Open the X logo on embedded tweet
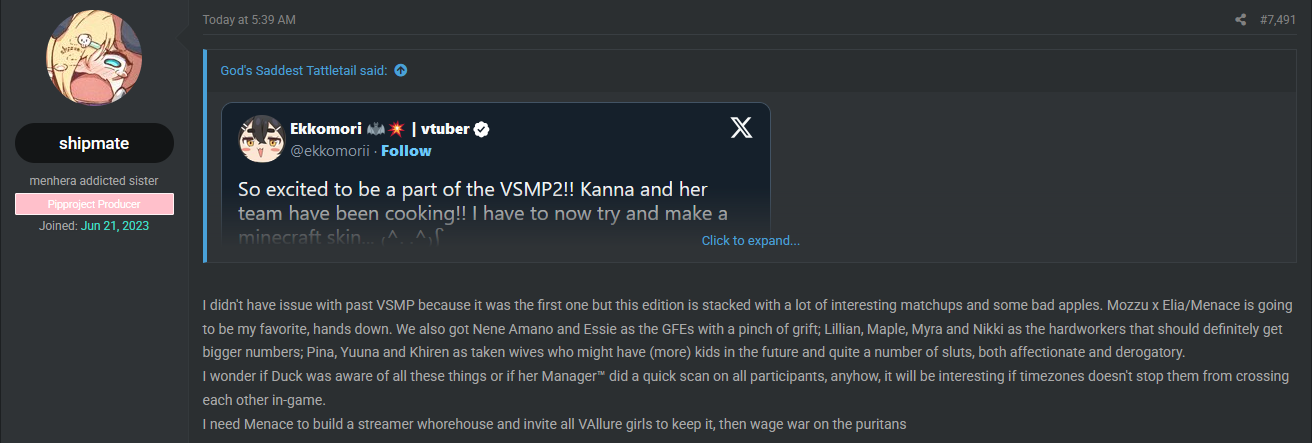This screenshot has width=1312, height=443. click(x=741, y=128)
